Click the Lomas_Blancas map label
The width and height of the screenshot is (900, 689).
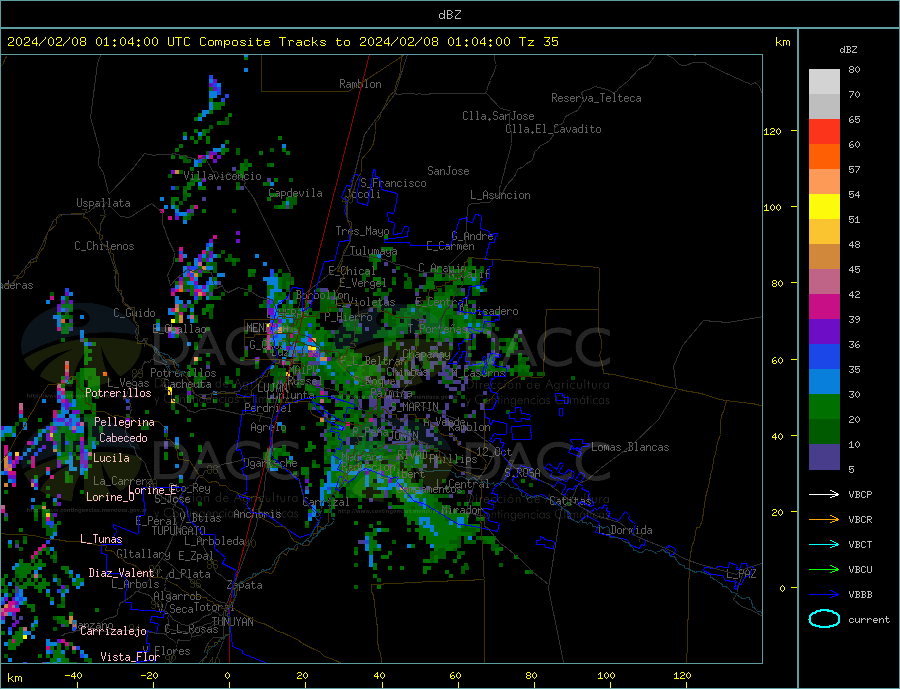coord(630,447)
